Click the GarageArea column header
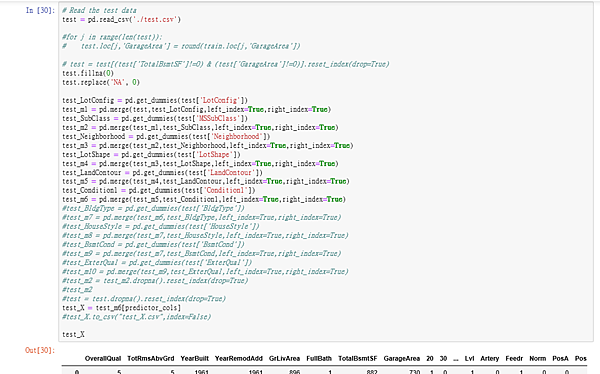600x374 pixels. [402, 359]
